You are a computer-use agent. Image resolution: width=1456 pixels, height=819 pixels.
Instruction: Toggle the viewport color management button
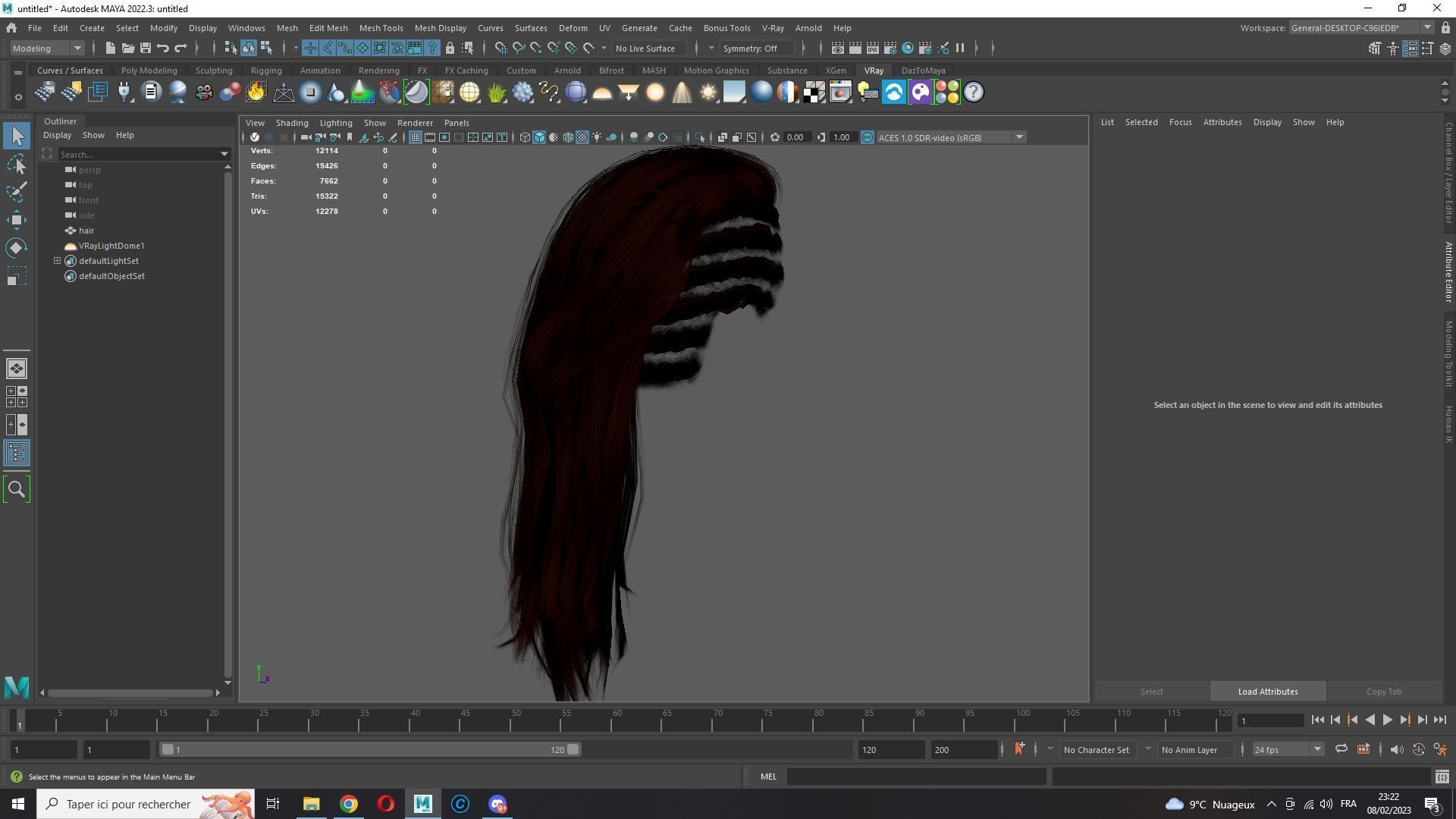coord(868,138)
